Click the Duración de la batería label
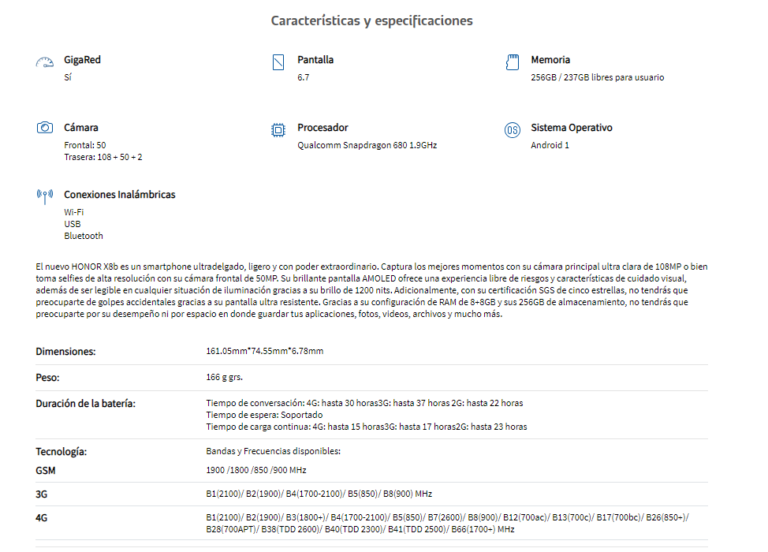This screenshot has height=552, width=768. [x=85, y=404]
